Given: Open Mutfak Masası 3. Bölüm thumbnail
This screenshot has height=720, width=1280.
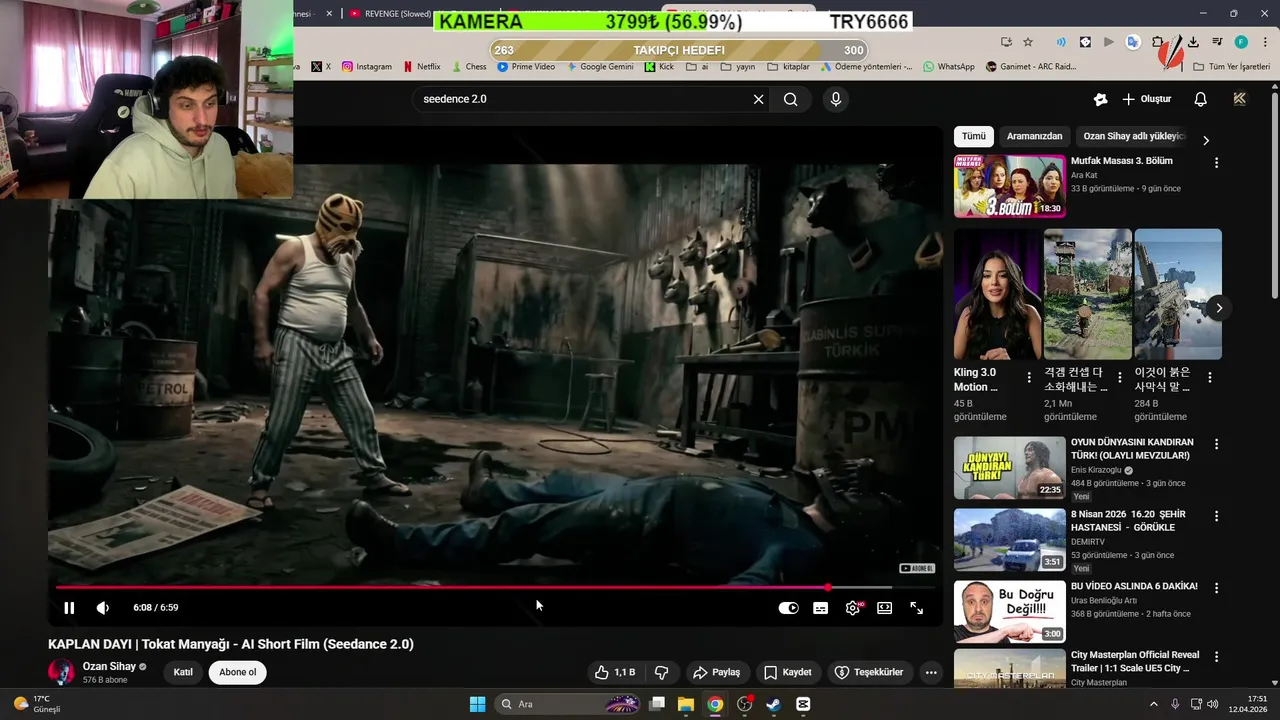Looking at the screenshot, I should pyautogui.click(x=1009, y=186).
